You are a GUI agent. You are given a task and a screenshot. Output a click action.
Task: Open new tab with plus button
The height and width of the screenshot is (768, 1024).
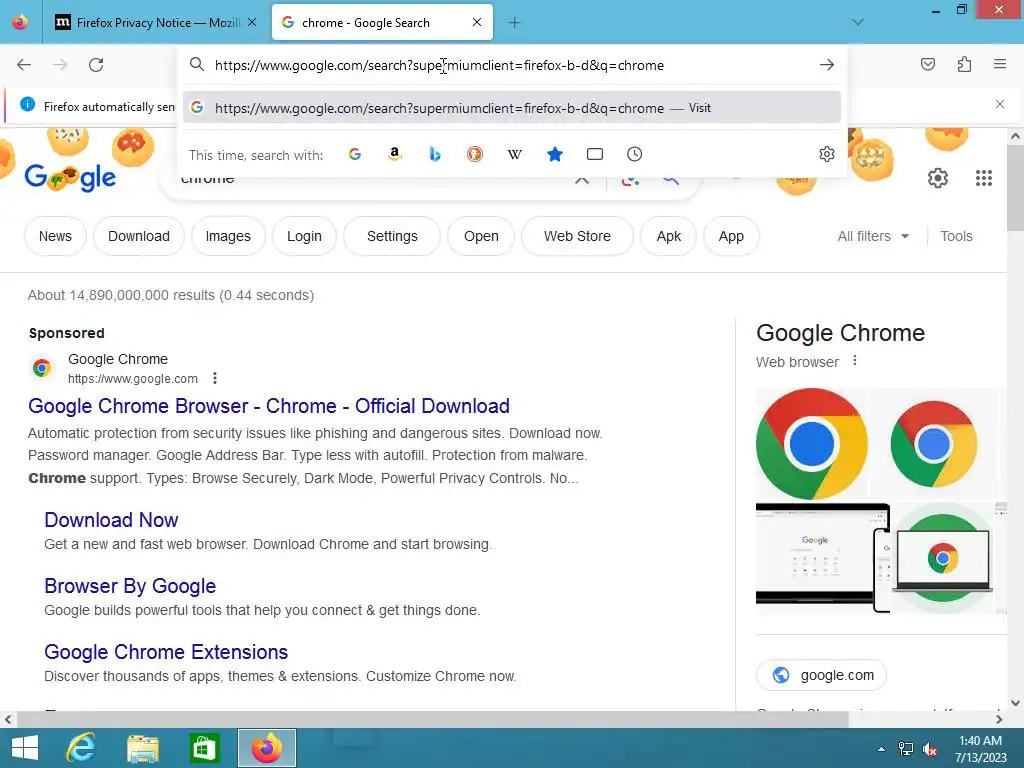(514, 23)
